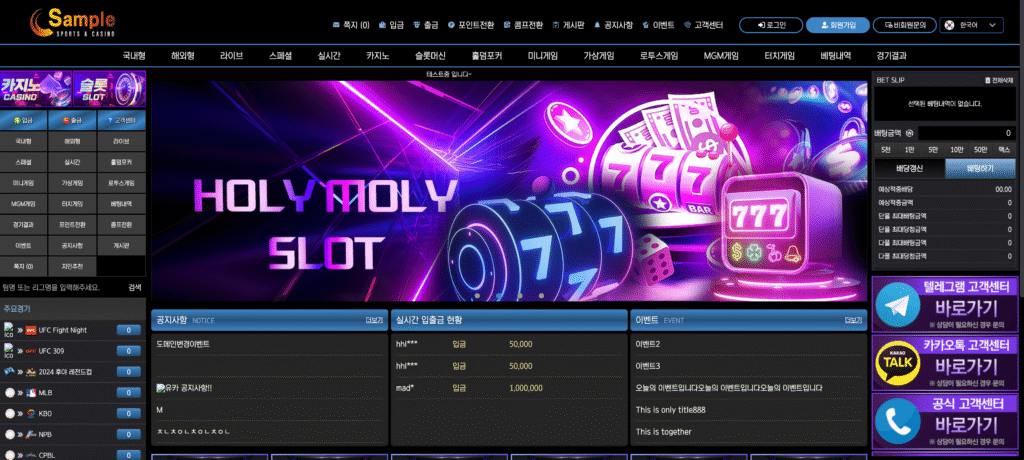Click the Sample Sports & Casino logo
The width and height of the screenshot is (1024, 460).
(x=72, y=21)
